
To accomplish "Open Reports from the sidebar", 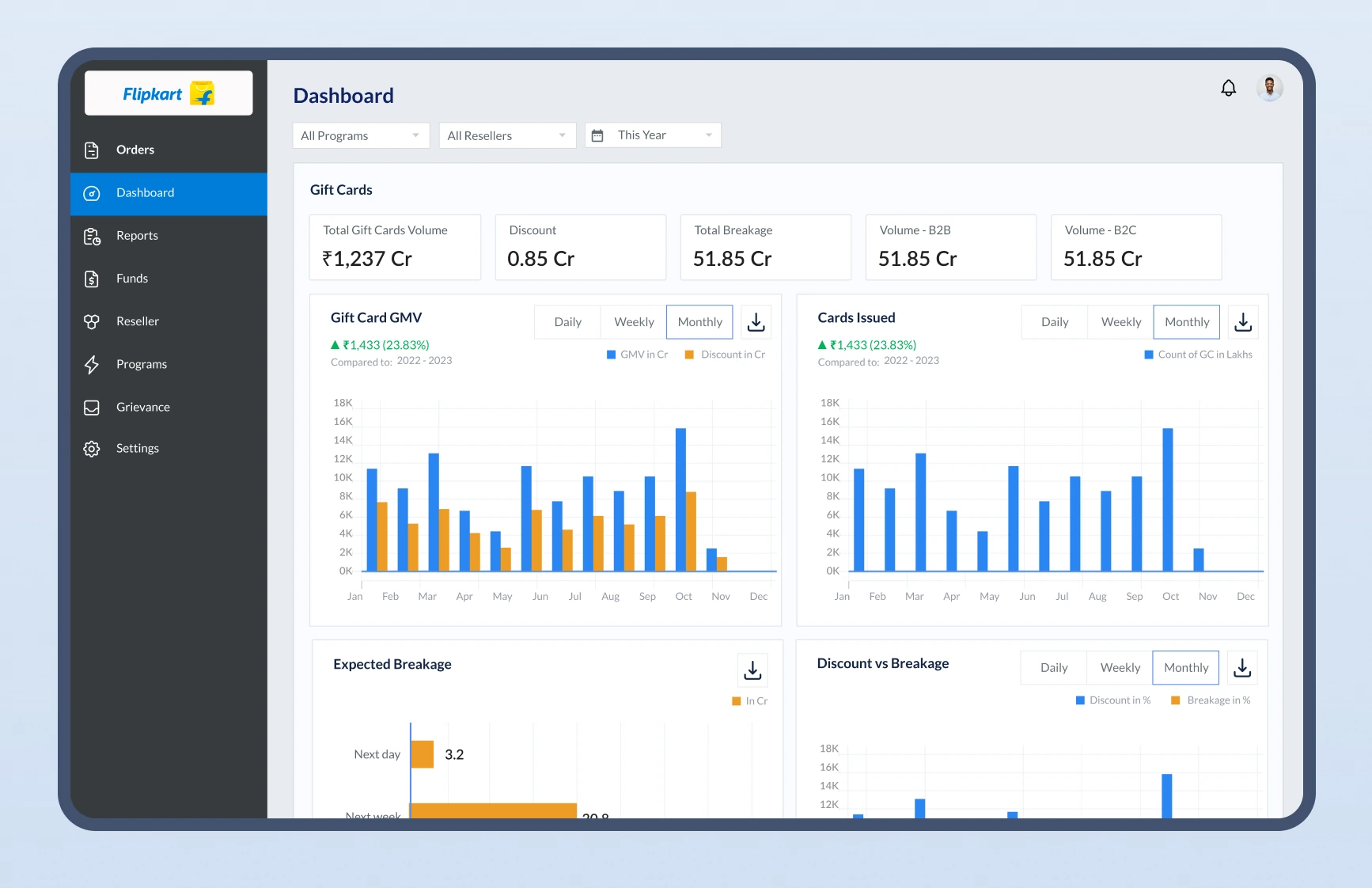I will click(169, 236).
